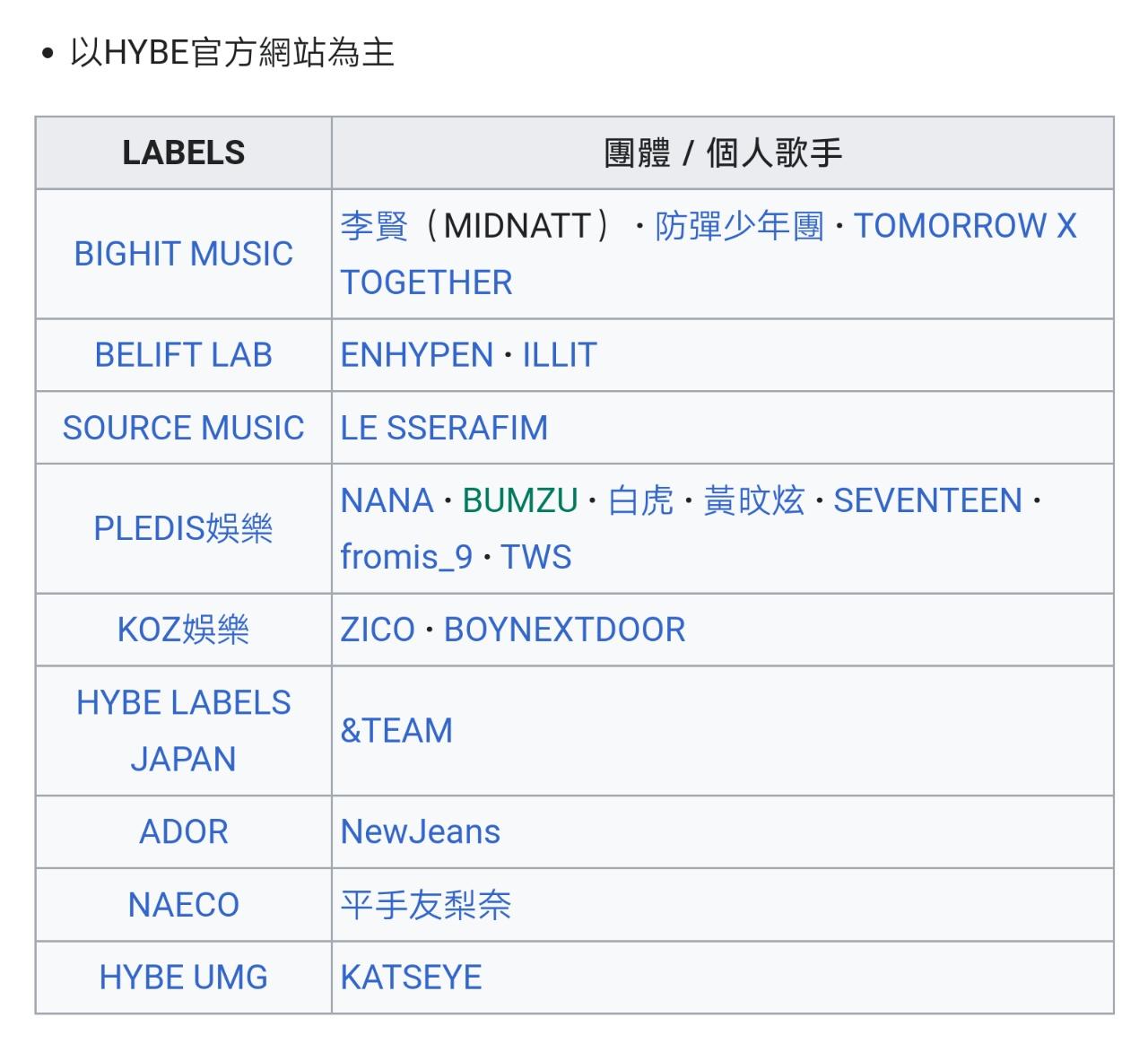Open the BIGHIT MUSIC label link
Image resolution: width=1148 pixels, height=1052 pixels.
(x=183, y=254)
